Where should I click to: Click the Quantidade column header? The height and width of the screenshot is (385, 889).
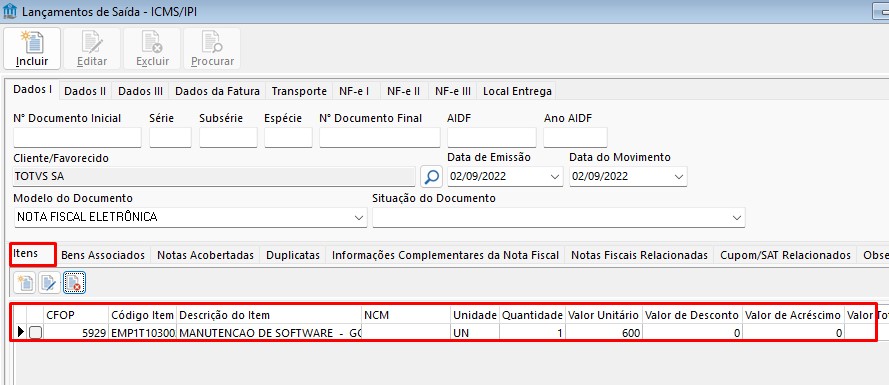[x=532, y=315]
